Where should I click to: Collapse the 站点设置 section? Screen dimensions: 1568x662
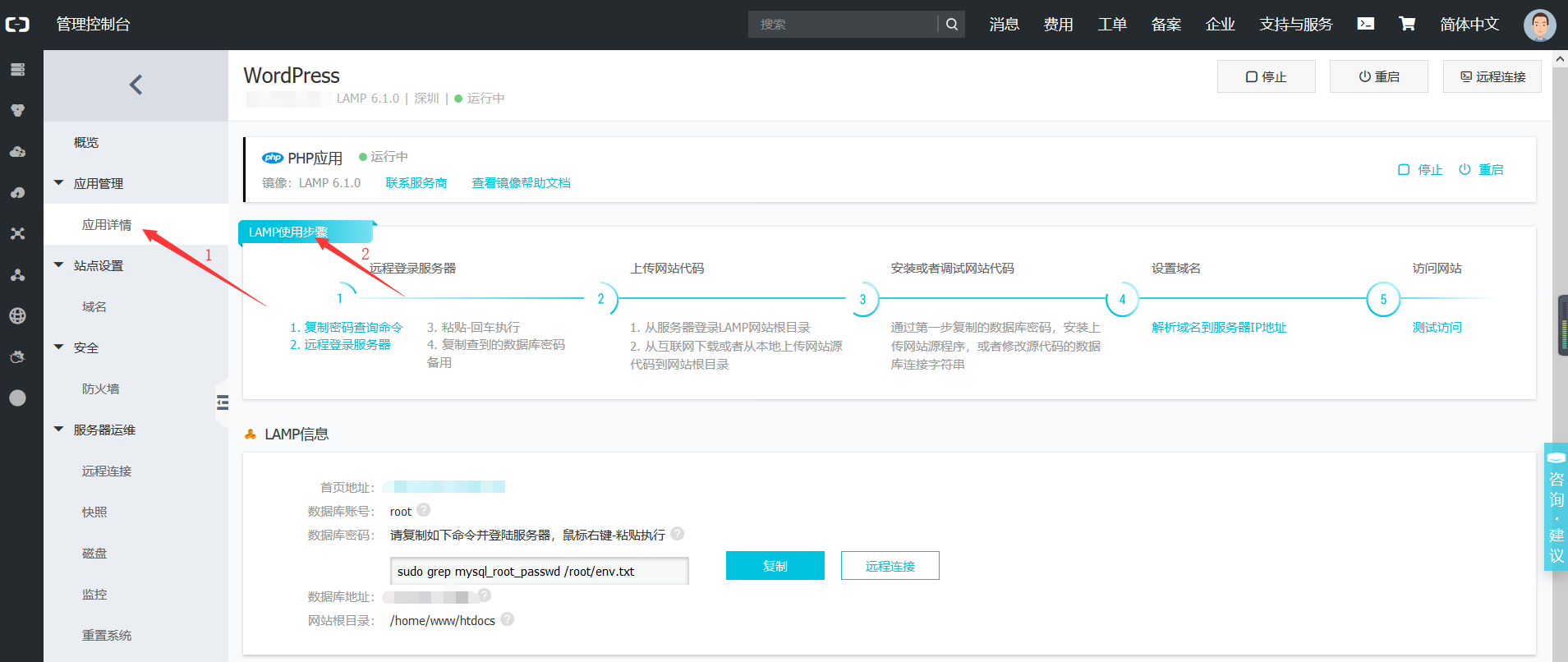point(59,265)
